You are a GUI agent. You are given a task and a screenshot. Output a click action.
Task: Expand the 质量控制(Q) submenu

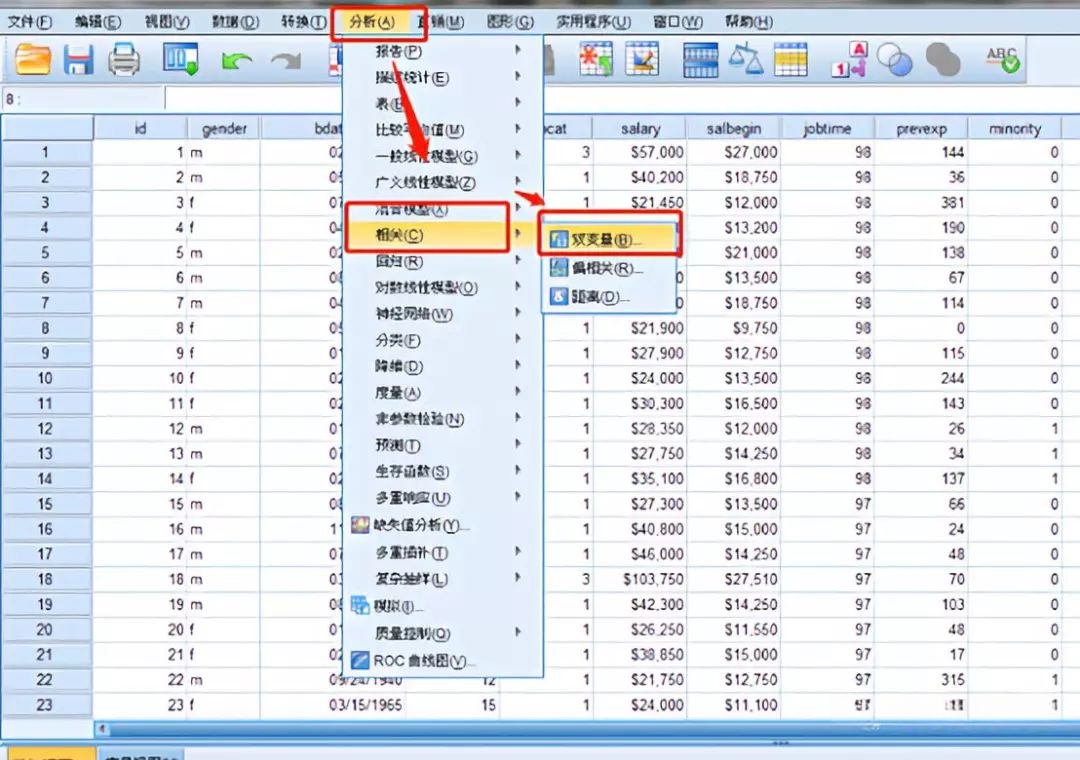[x=442, y=633]
